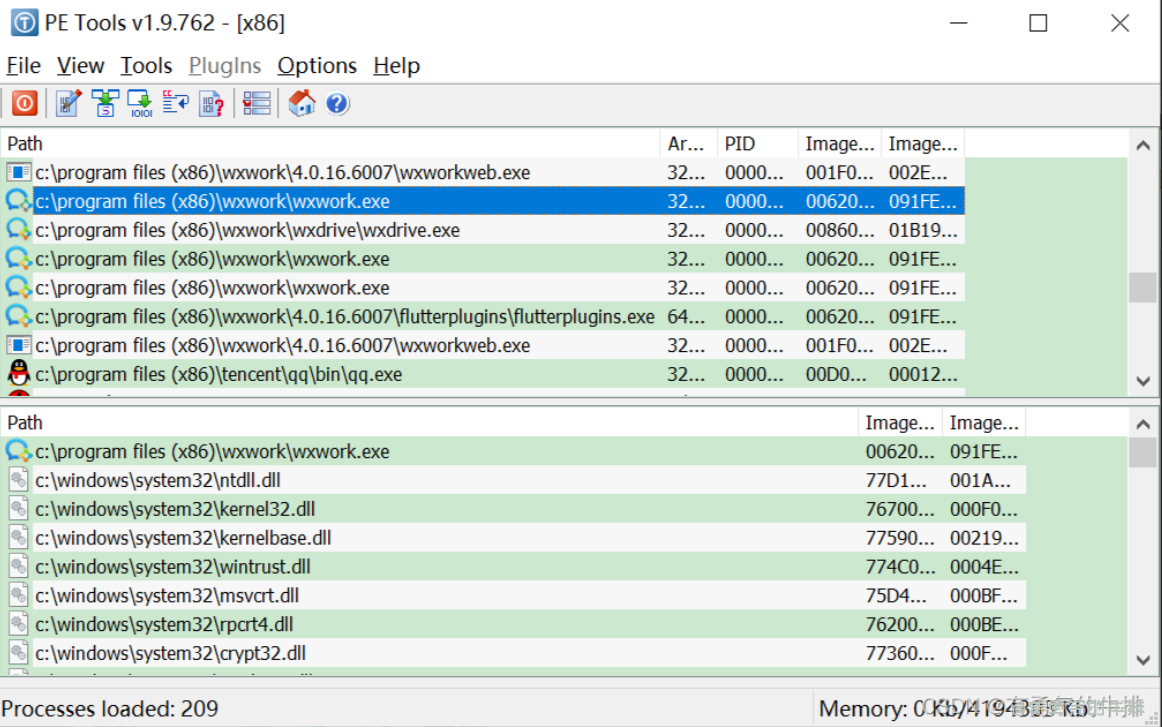Screen dimensions: 1162x727
Task: Click the Processes loaded: 209 status text
Action: (110, 708)
